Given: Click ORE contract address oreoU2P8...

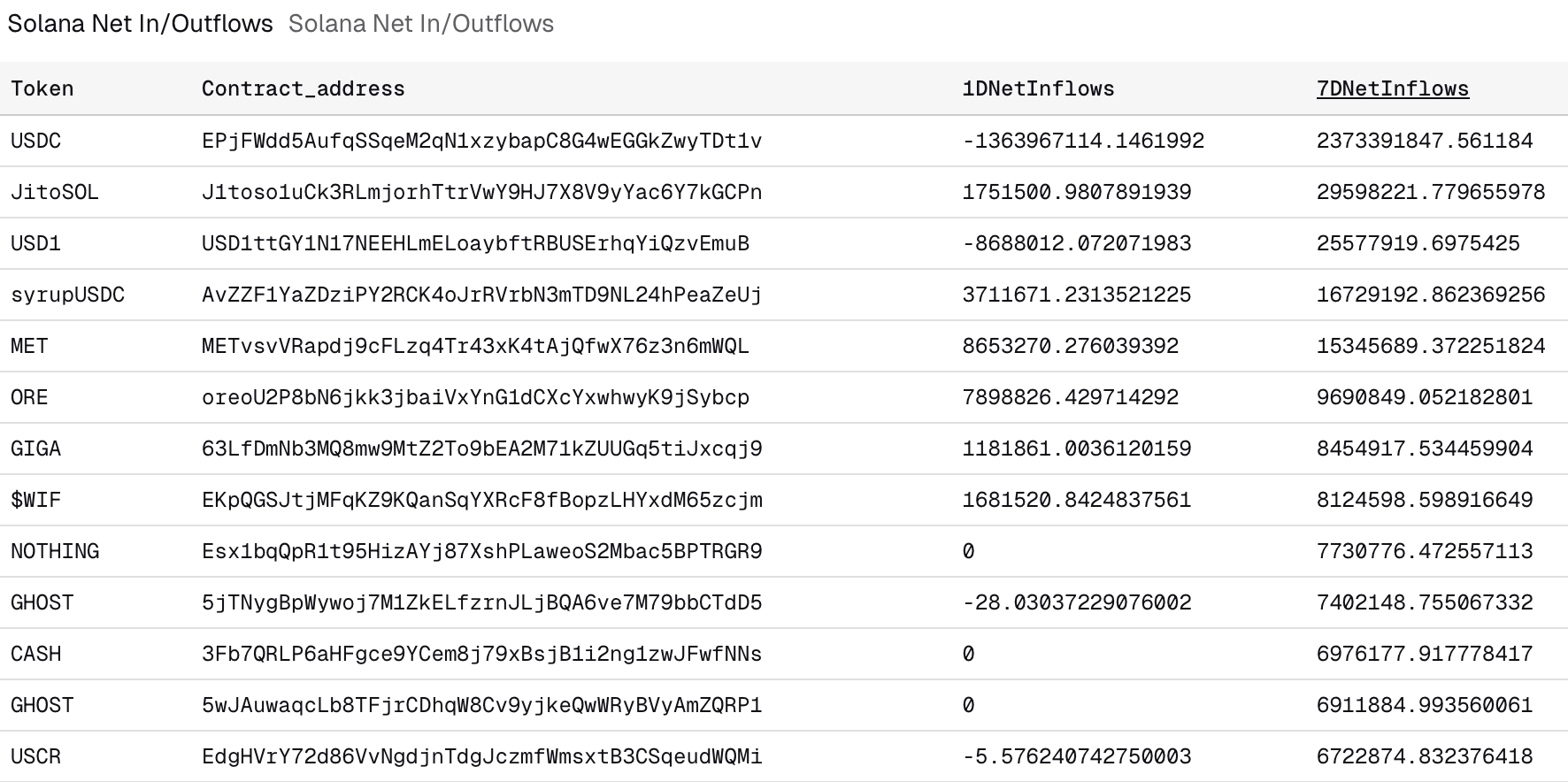Looking at the screenshot, I should click(475, 397).
